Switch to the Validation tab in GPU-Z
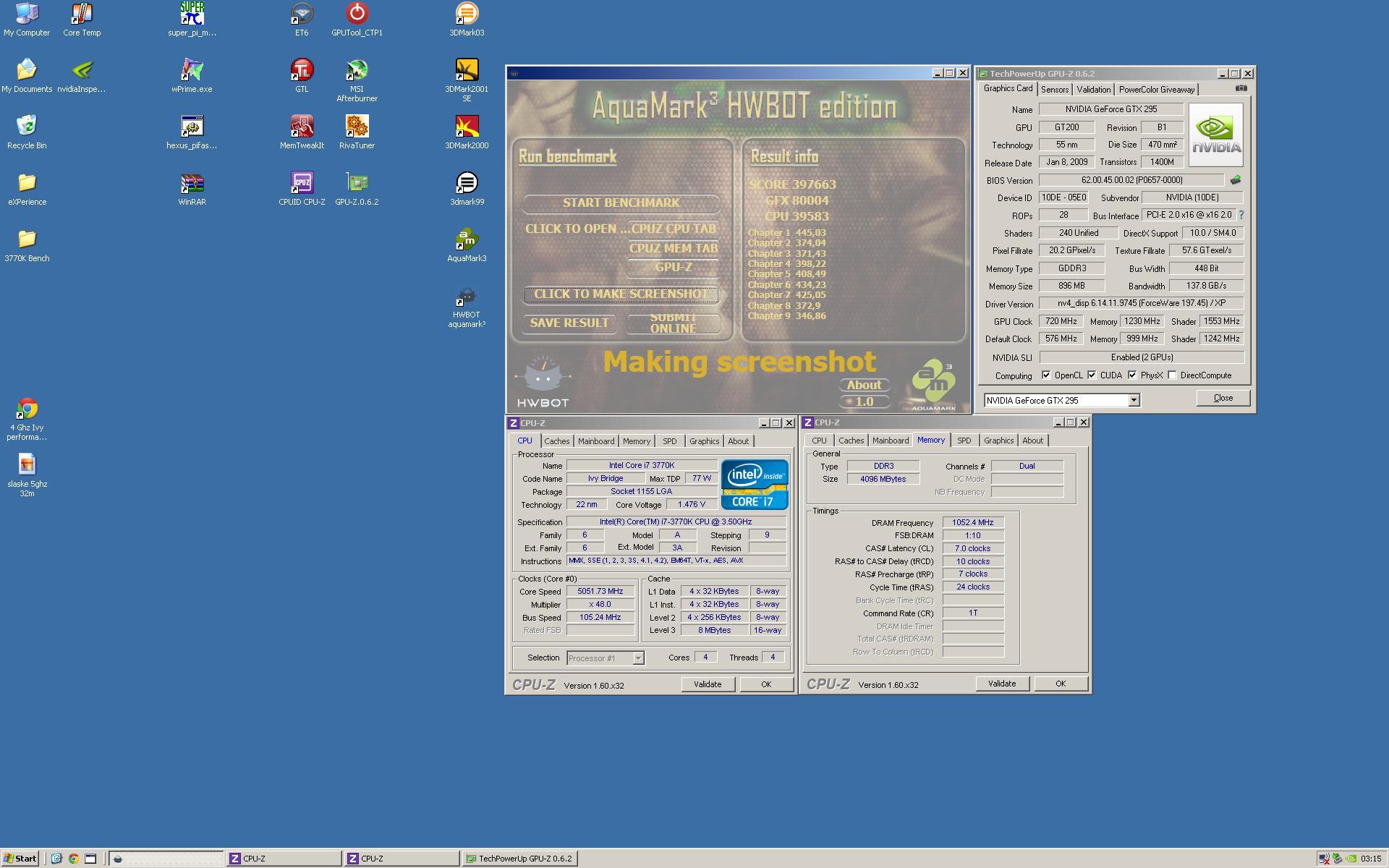The height and width of the screenshot is (868, 1389). coord(1093,90)
